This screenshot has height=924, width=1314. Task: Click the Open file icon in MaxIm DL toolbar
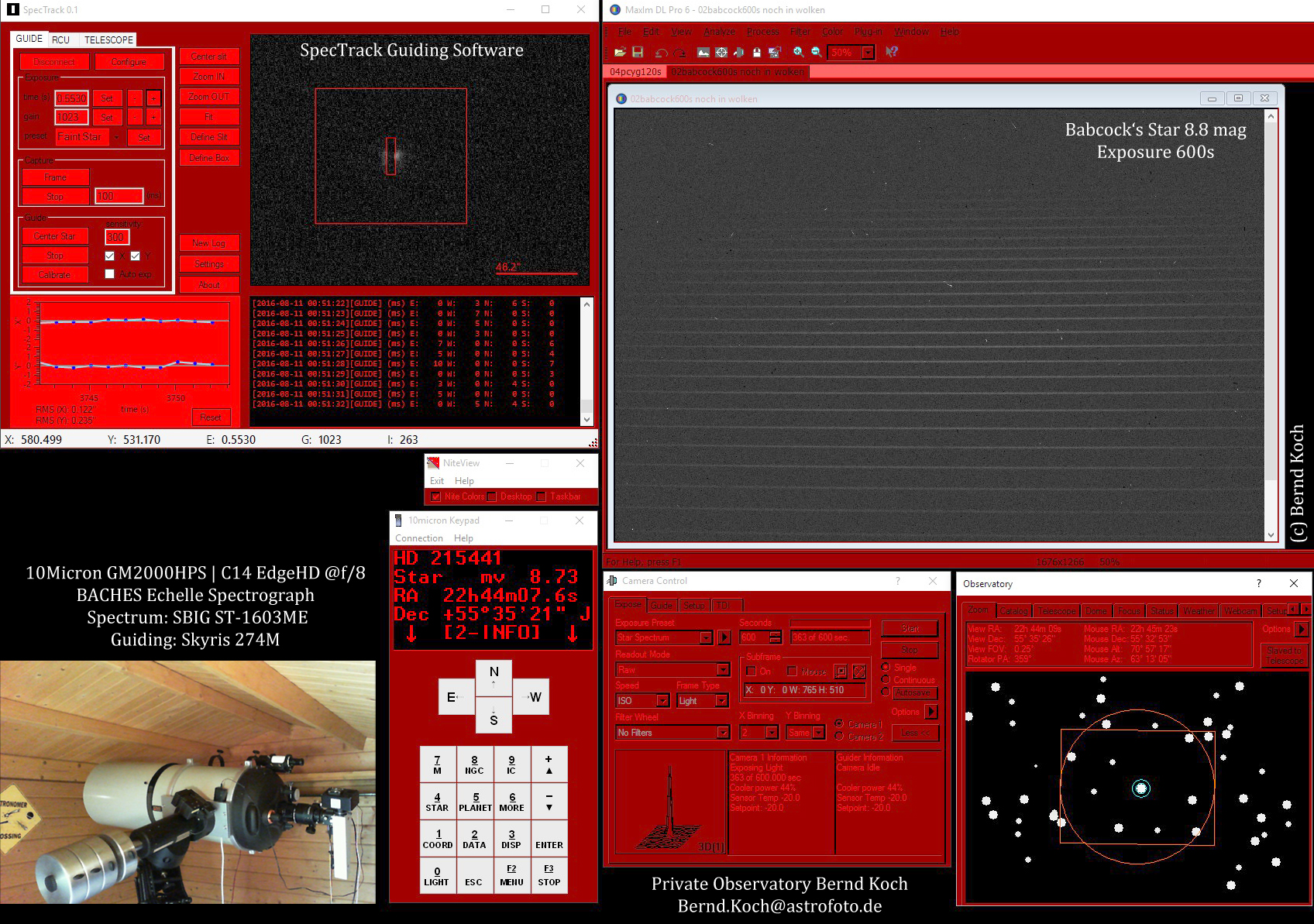[620, 52]
